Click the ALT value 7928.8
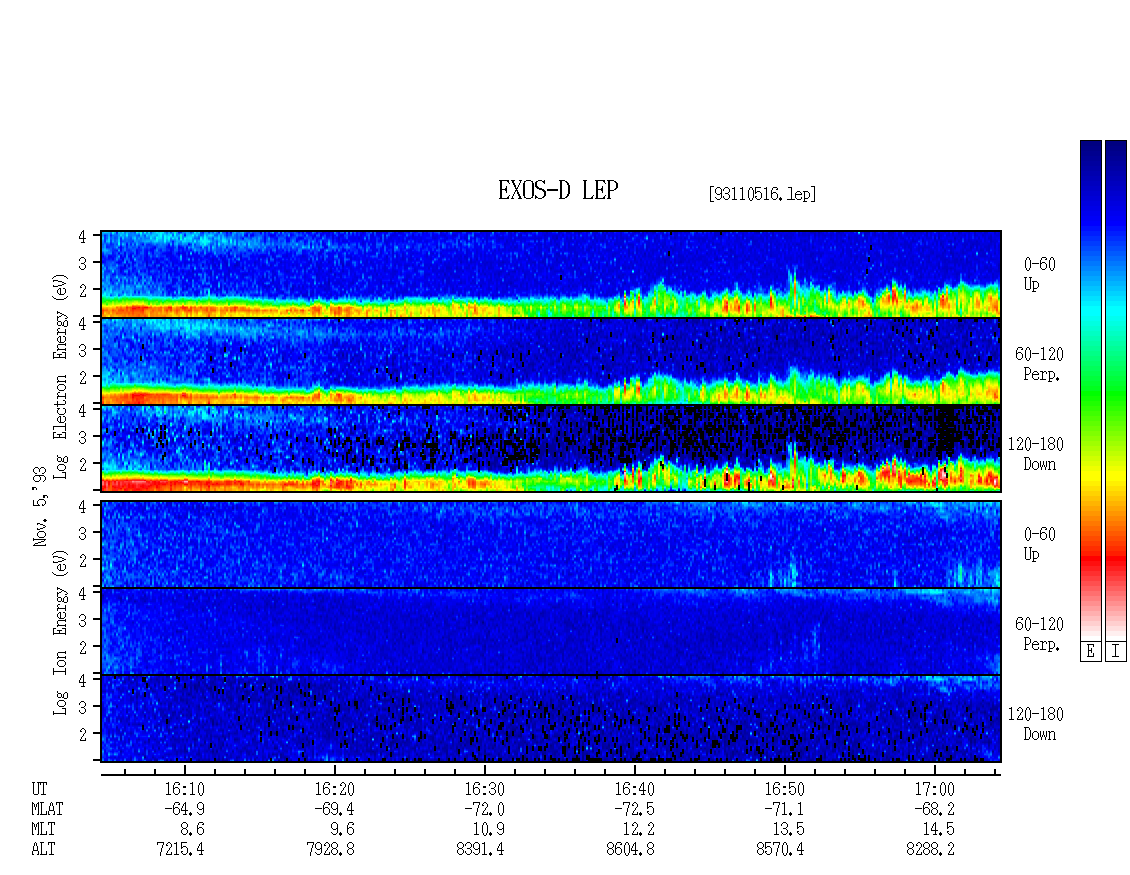Image resolution: width=1130 pixels, height=875 pixels. (330, 850)
